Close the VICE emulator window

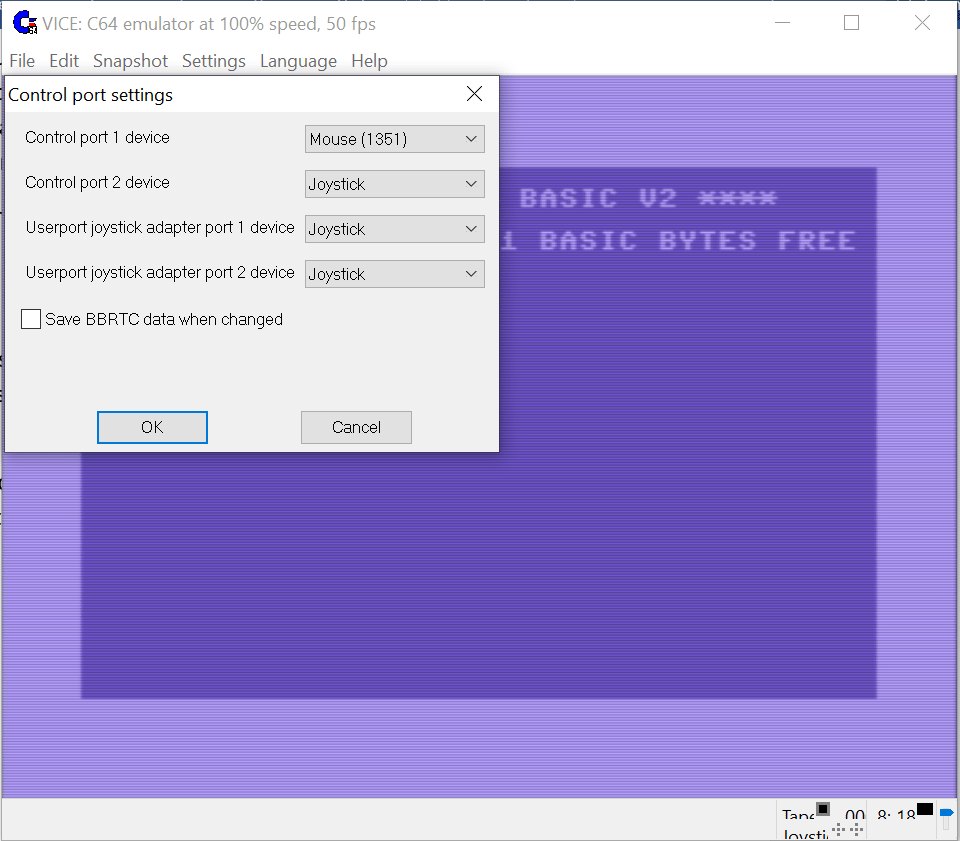[922, 23]
